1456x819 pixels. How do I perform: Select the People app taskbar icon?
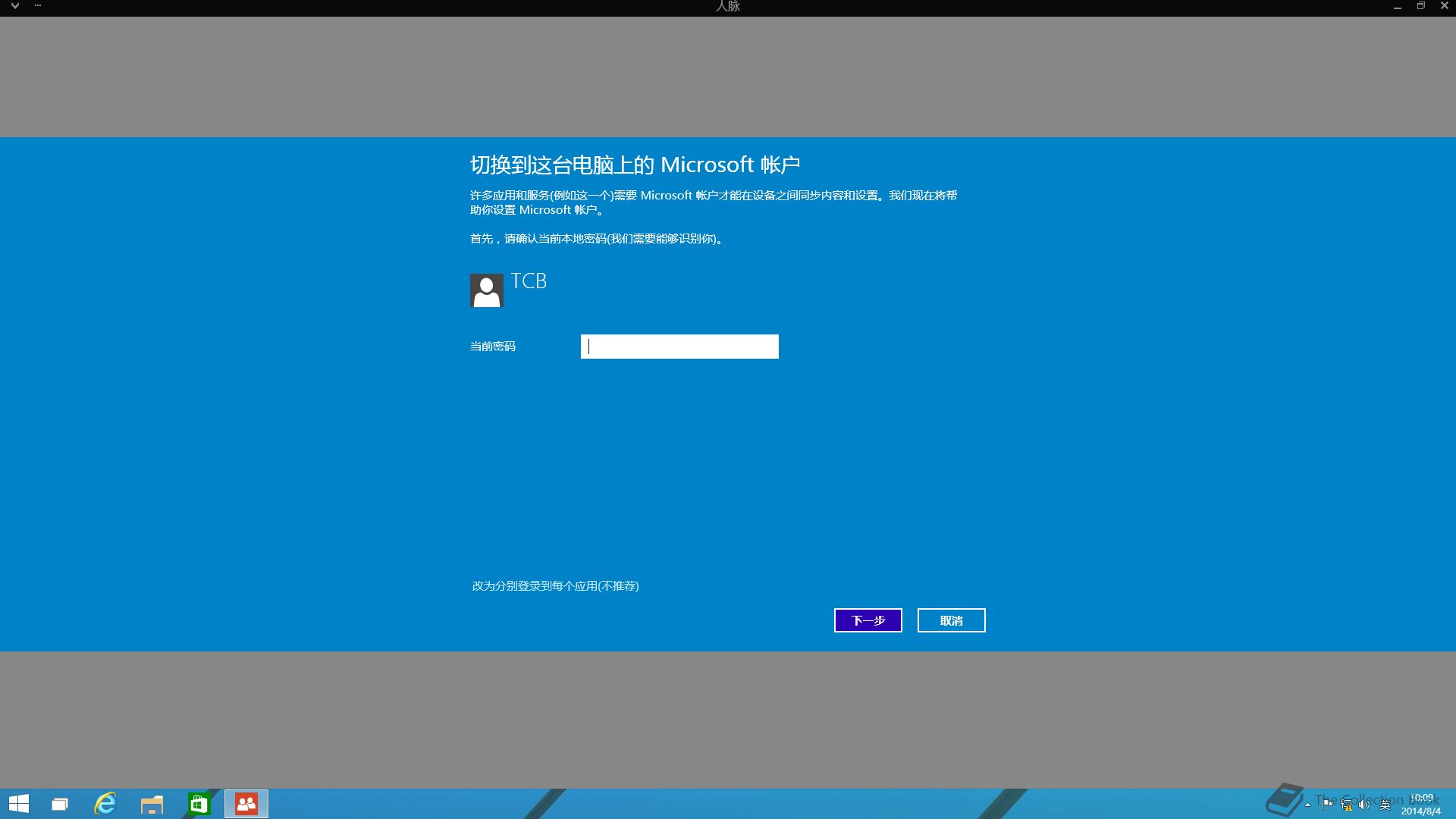pos(246,804)
